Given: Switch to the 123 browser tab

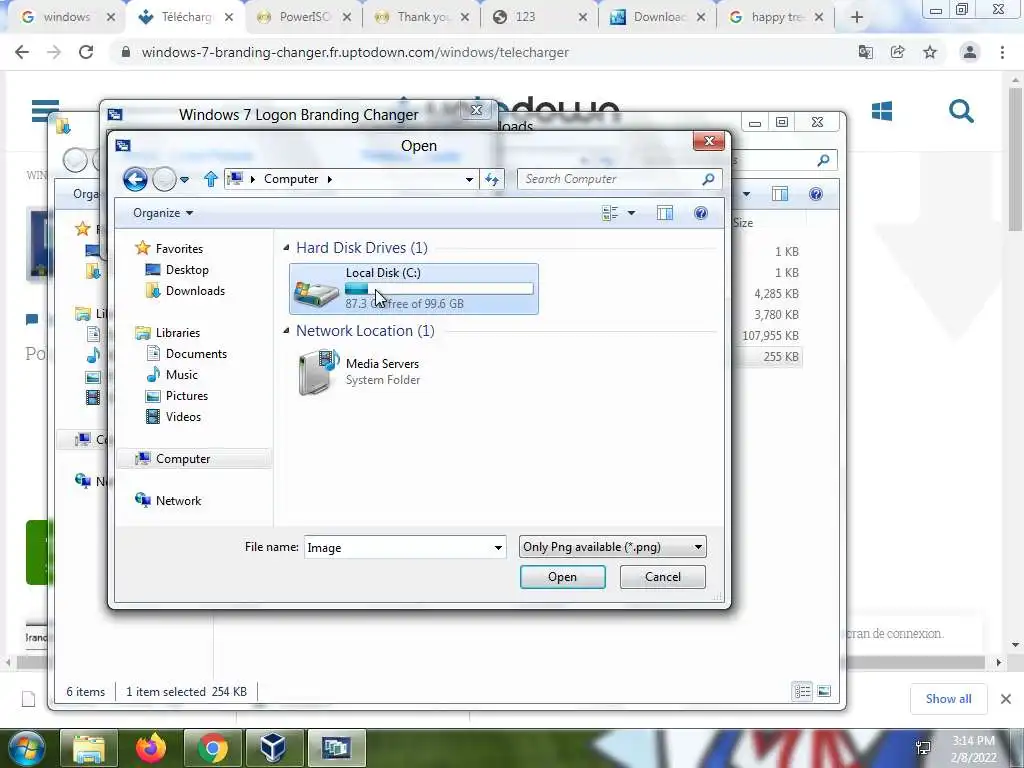Looking at the screenshot, I should click(539, 17).
